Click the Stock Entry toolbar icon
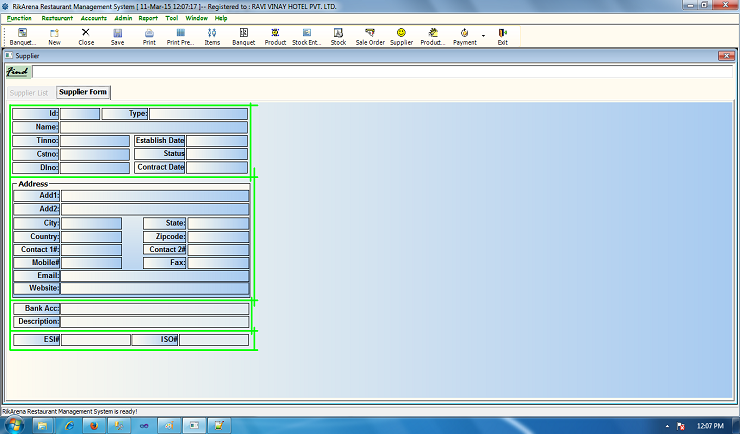The width and height of the screenshot is (740, 434). click(306, 36)
